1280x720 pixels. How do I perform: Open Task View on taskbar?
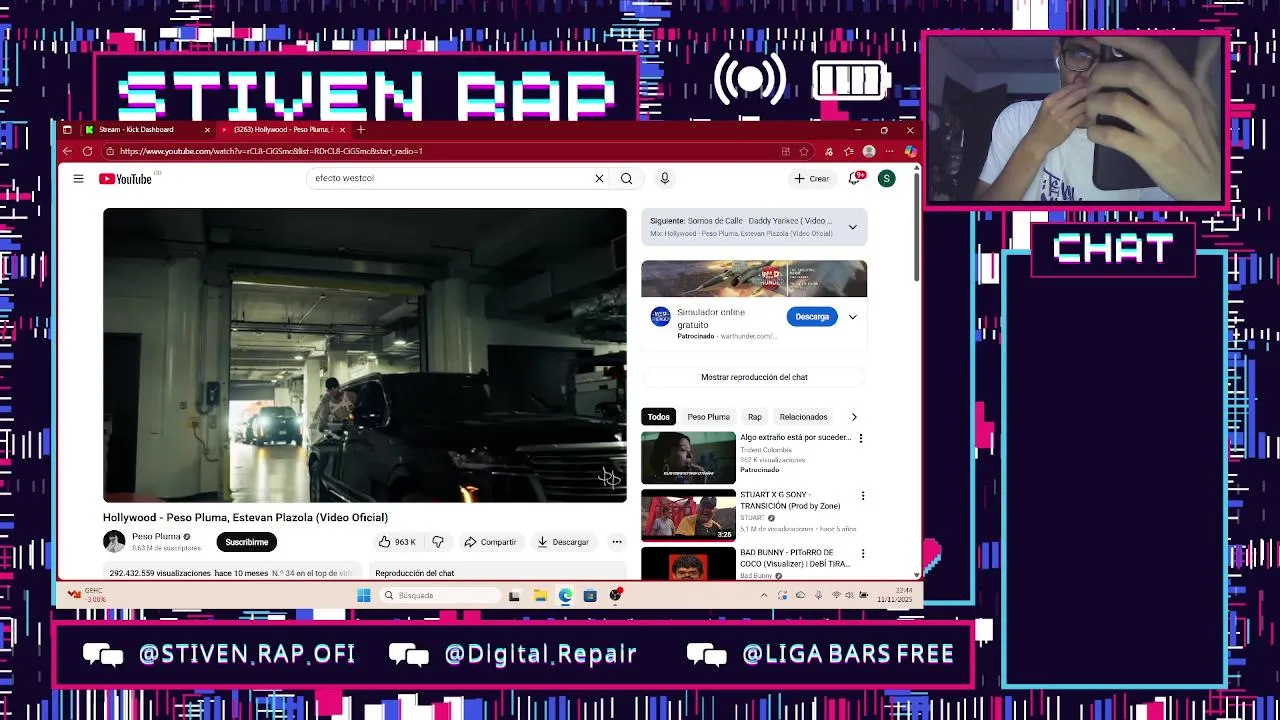514,595
